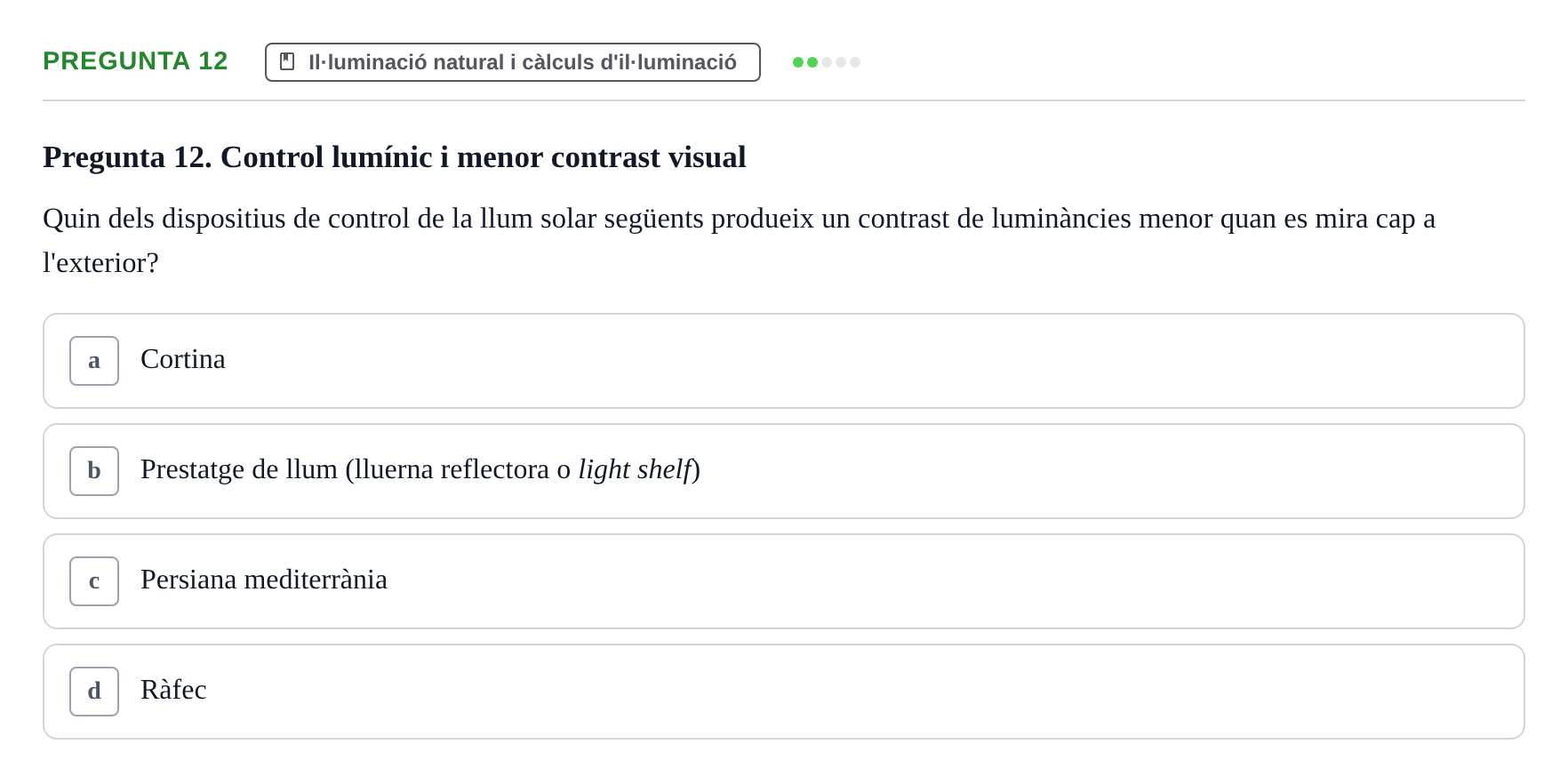Select answer letter box a

(94, 361)
